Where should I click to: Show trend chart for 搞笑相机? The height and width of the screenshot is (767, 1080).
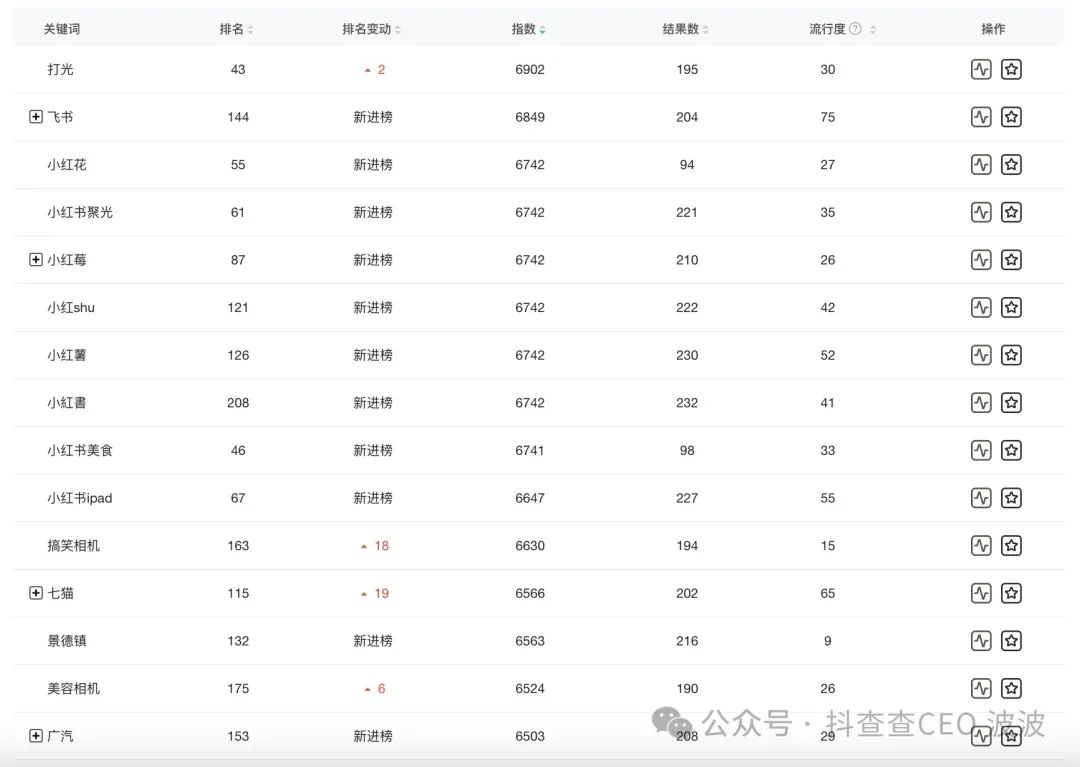(x=981, y=546)
